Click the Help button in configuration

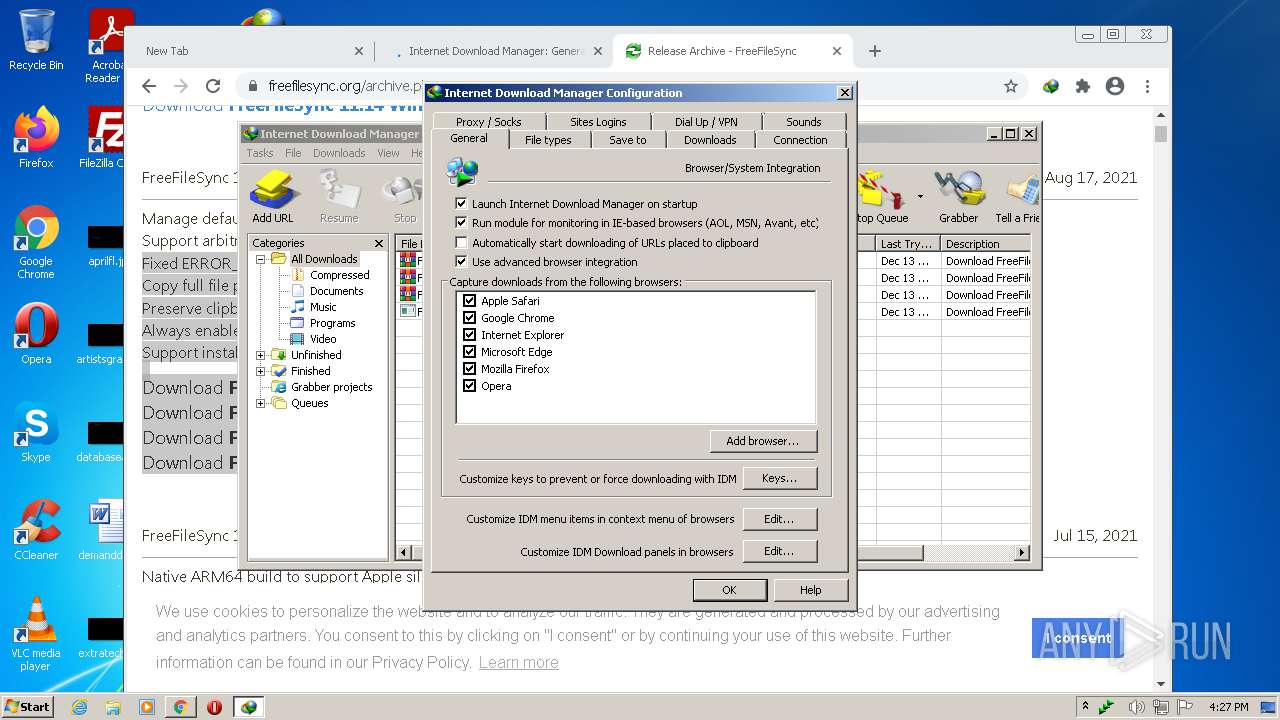(x=811, y=590)
